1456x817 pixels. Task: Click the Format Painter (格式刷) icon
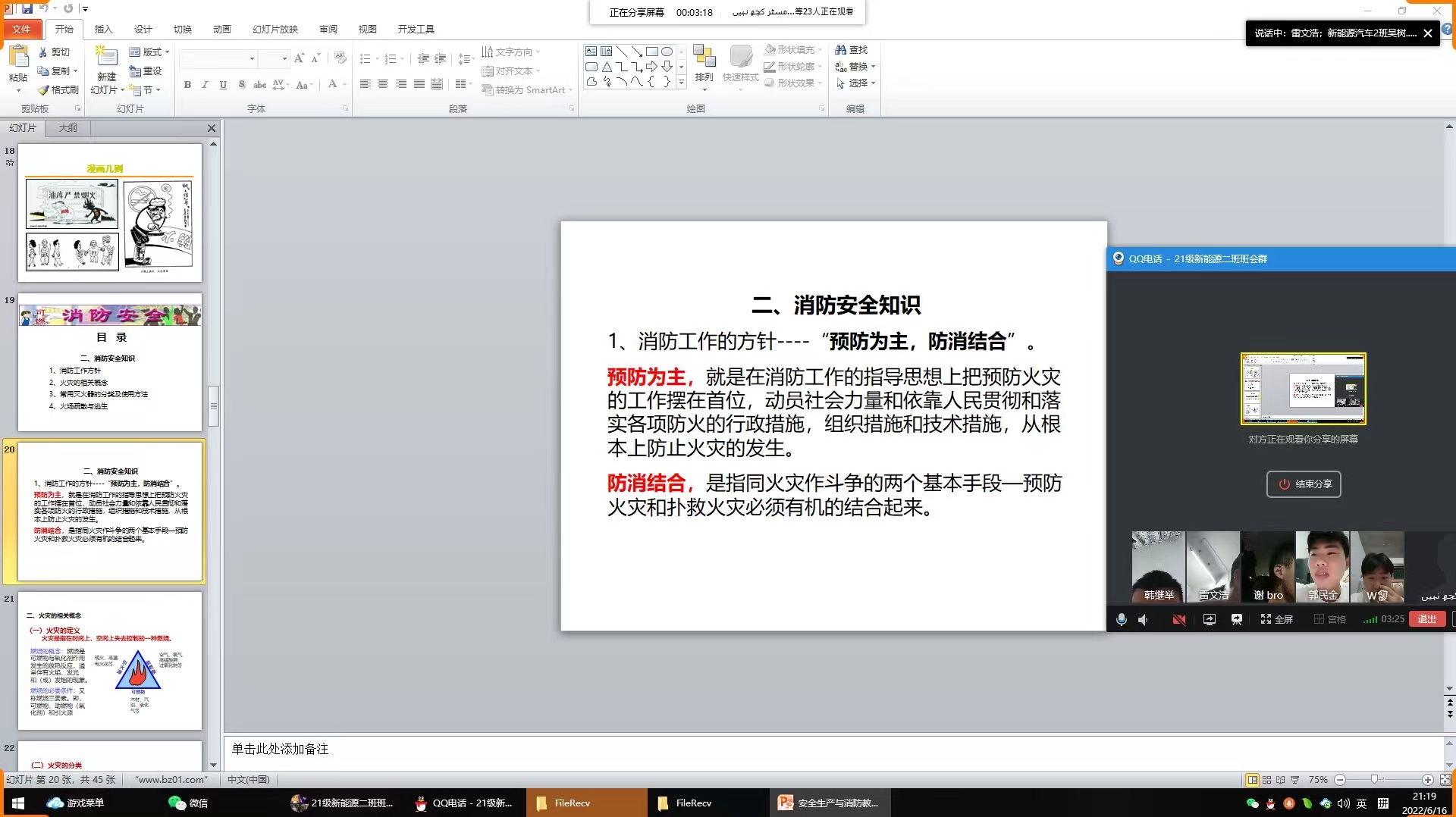tap(43, 89)
